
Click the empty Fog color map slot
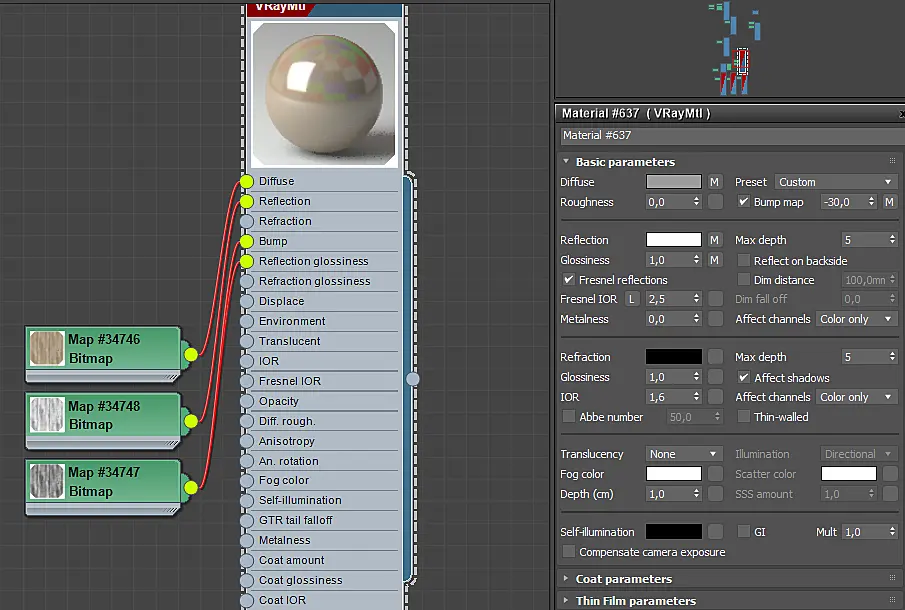[715, 474]
